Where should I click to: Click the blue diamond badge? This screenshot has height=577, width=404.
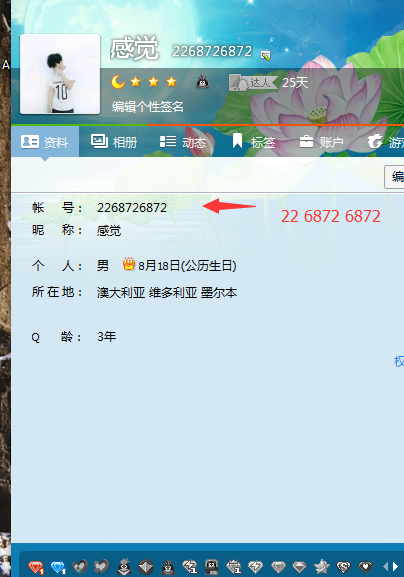pos(58,567)
